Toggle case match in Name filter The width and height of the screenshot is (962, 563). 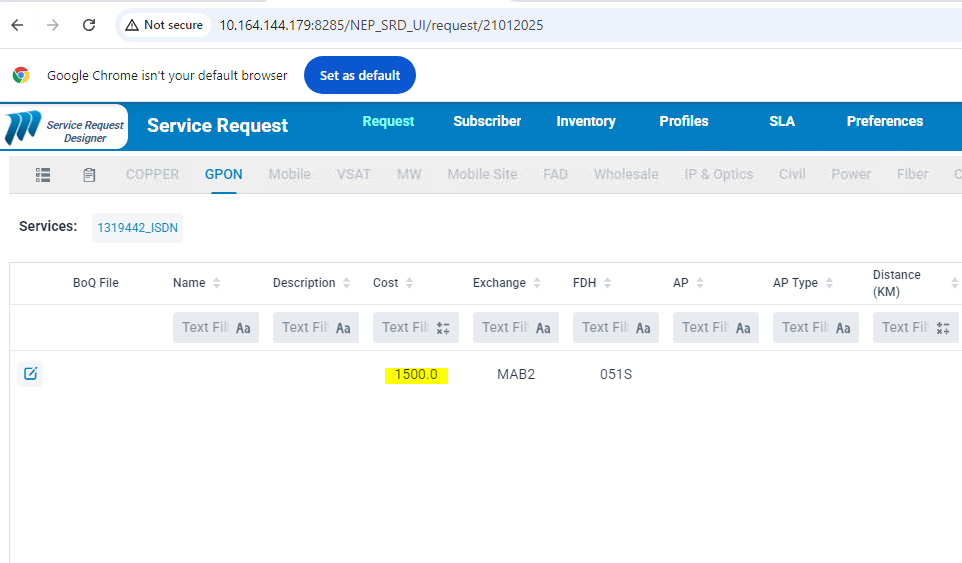pos(243,328)
